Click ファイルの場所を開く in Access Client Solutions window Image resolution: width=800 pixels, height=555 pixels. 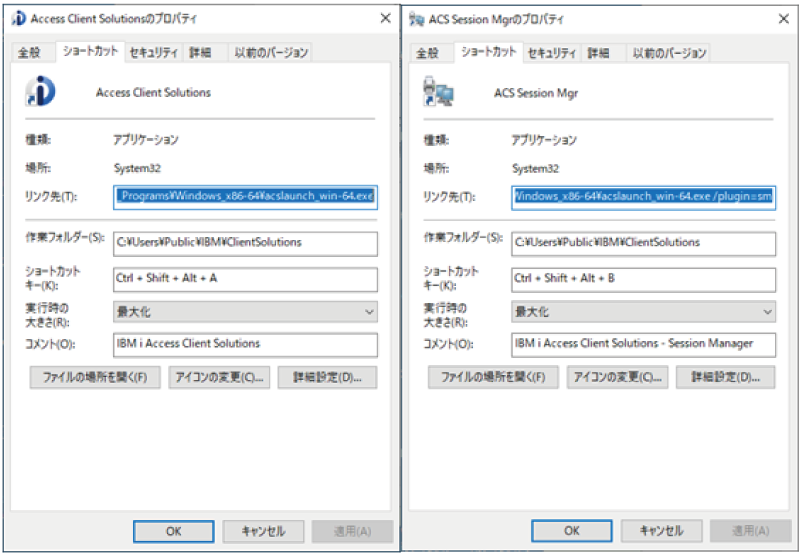pos(95,377)
